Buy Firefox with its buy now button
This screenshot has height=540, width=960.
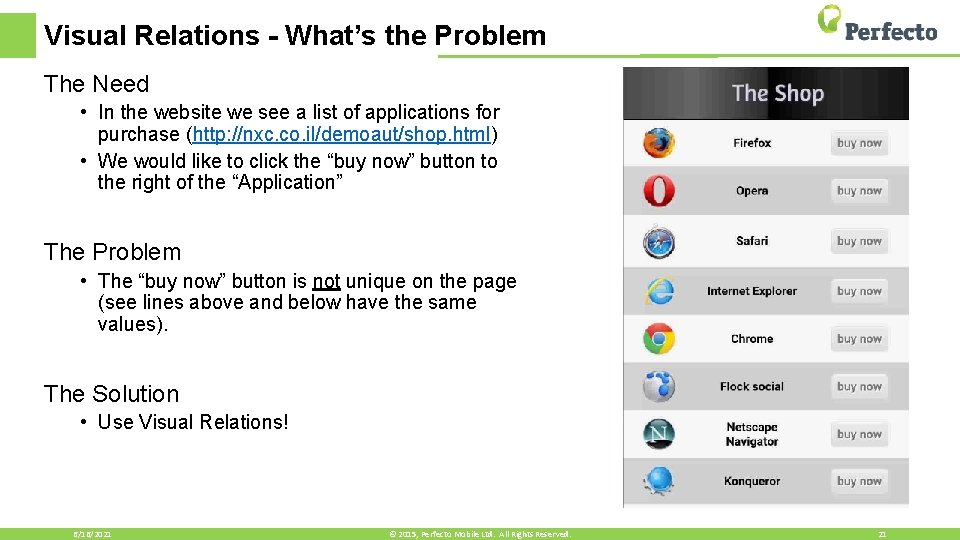point(859,143)
